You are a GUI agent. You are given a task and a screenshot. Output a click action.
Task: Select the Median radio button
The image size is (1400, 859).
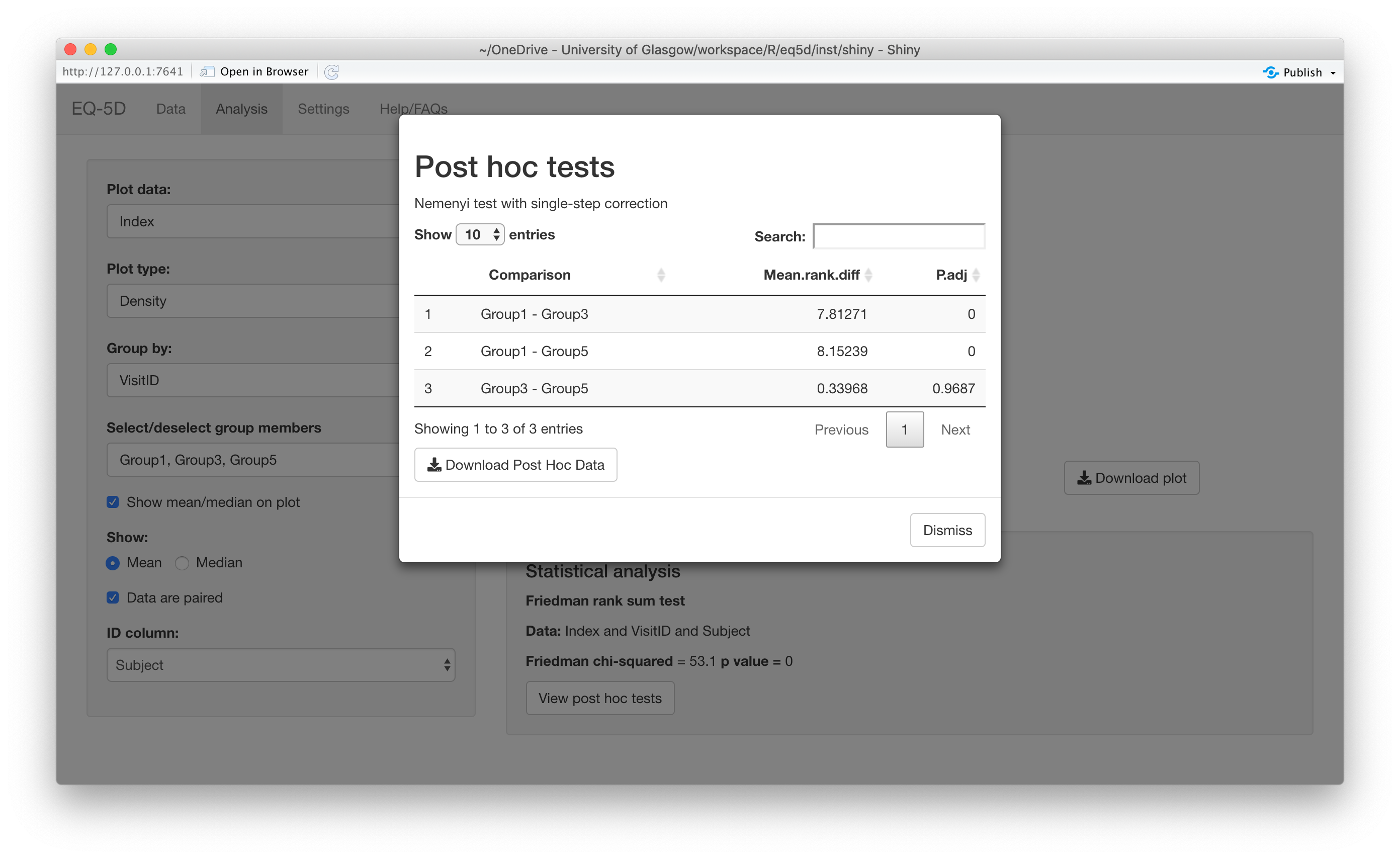coord(183,562)
